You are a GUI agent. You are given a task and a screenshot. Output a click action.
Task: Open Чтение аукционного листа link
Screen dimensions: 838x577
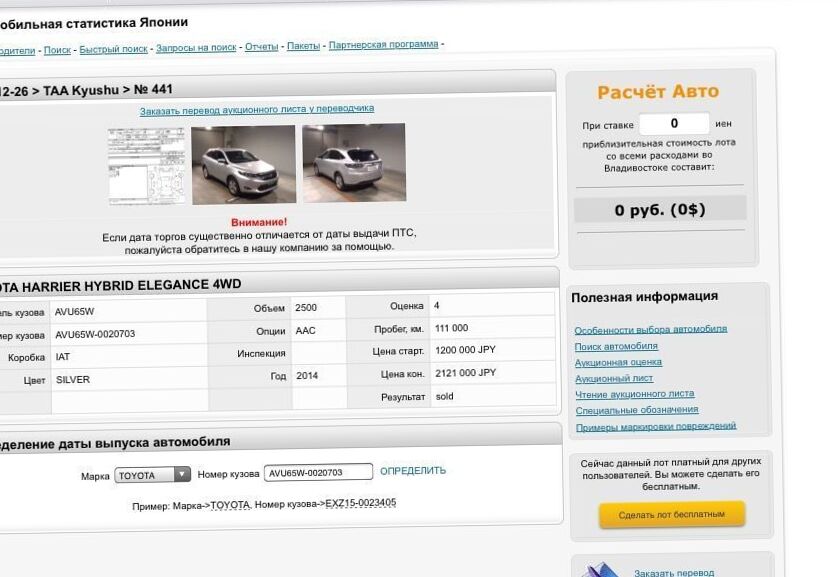pyautogui.click(x=634, y=394)
